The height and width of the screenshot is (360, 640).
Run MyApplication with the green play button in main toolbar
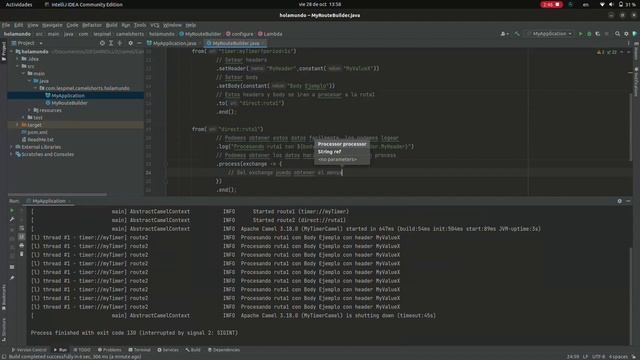(x=580, y=34)
